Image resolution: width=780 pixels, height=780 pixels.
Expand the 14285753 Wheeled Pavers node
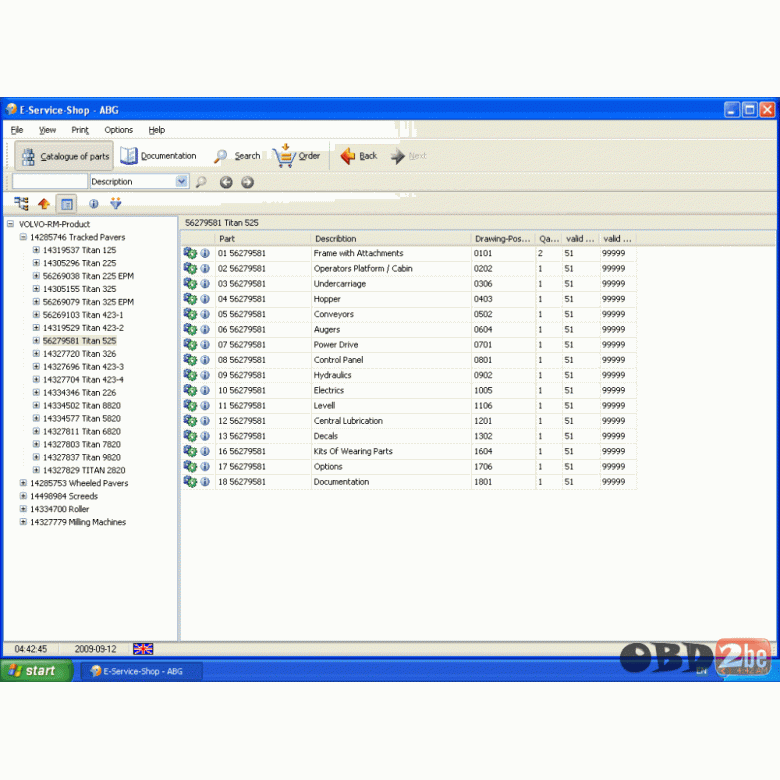click(23, 483)
